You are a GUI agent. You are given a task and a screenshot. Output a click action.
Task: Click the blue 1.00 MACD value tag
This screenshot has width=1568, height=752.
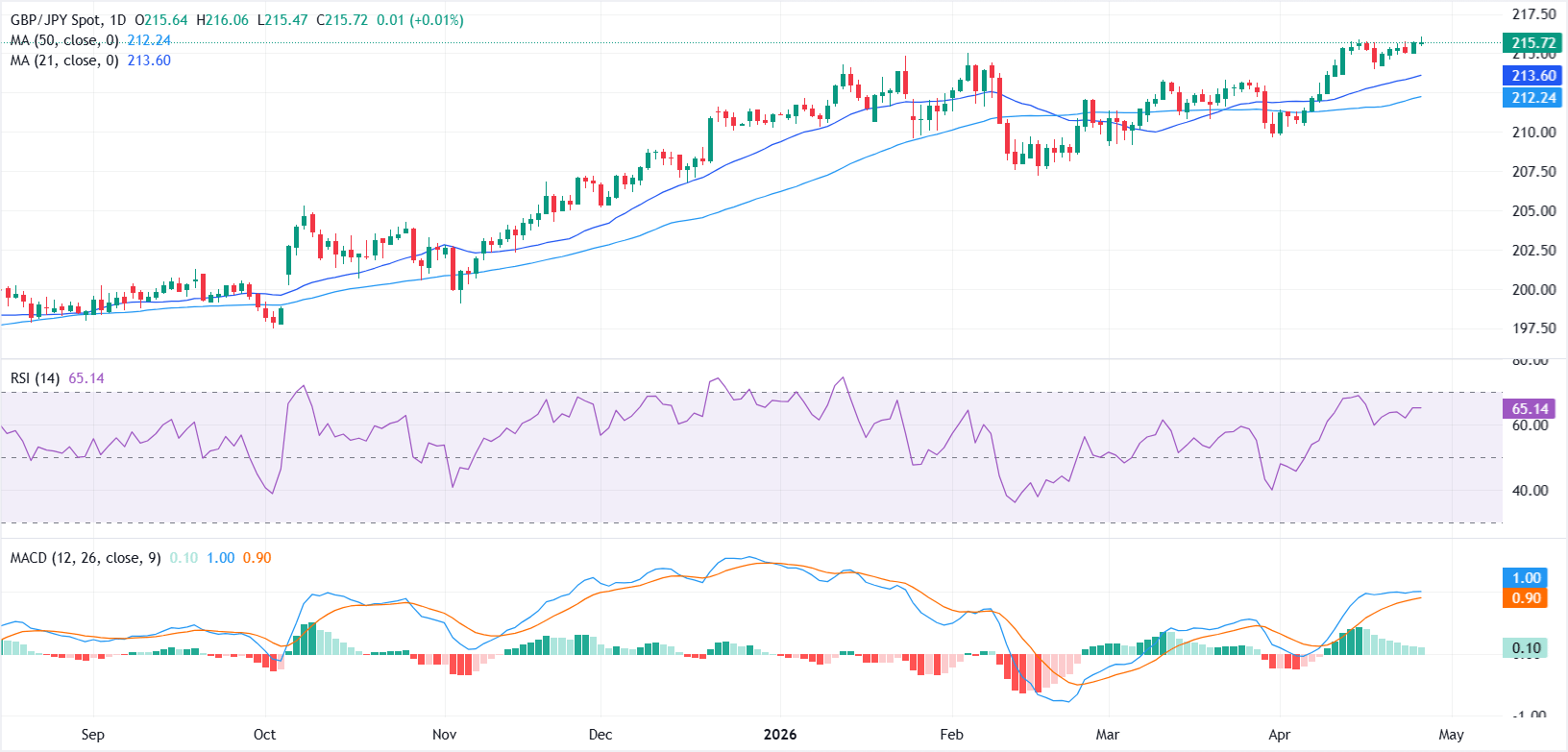(1526, 578)
